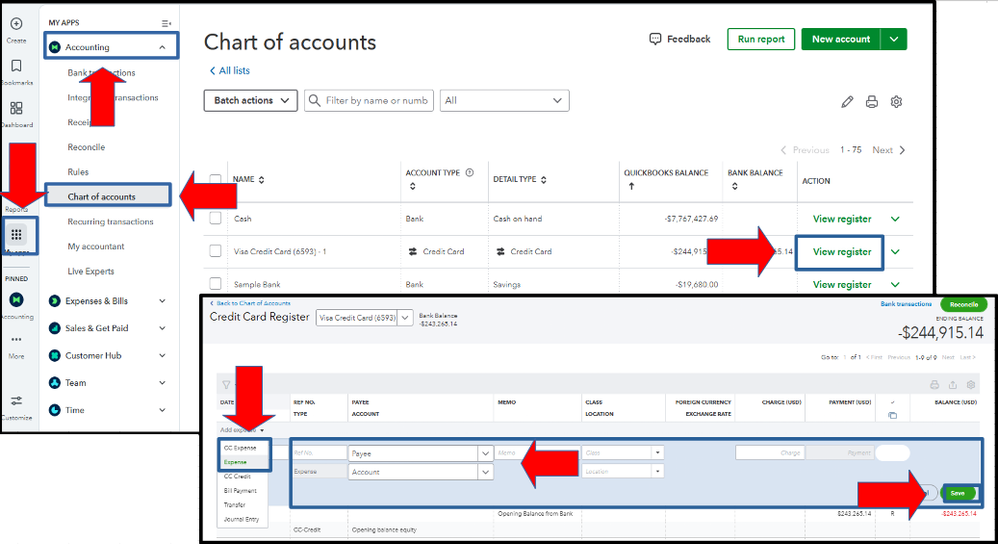Open Recurring transactions menu item
Image resolution: width=998 pixels, height=544 pixels.
[x=110, y=221]
